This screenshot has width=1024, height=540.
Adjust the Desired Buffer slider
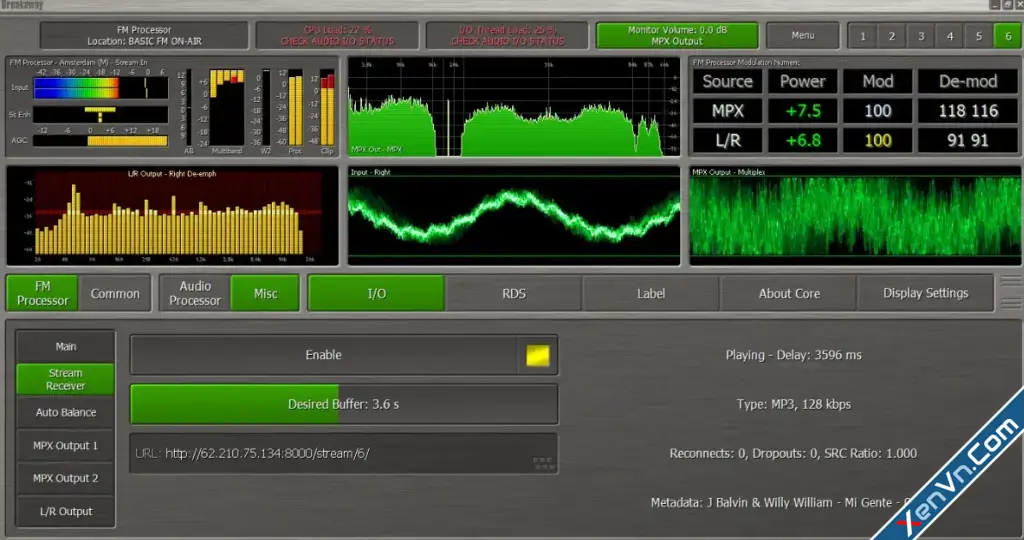[344, 404]
